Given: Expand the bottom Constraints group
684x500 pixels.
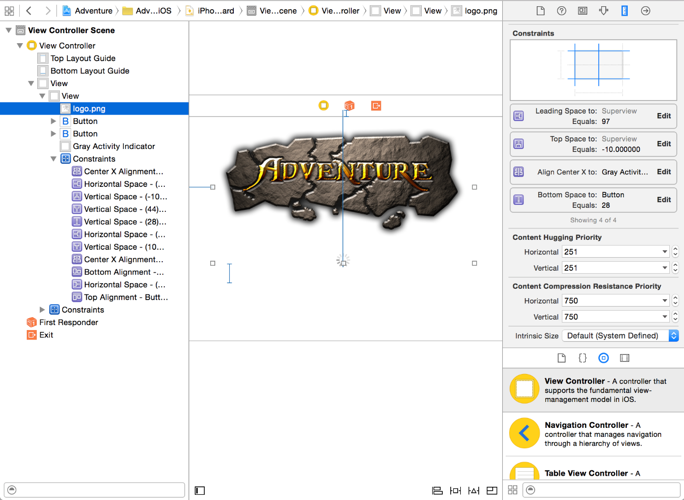Looking at the screenshot, I should coord(42,309).
